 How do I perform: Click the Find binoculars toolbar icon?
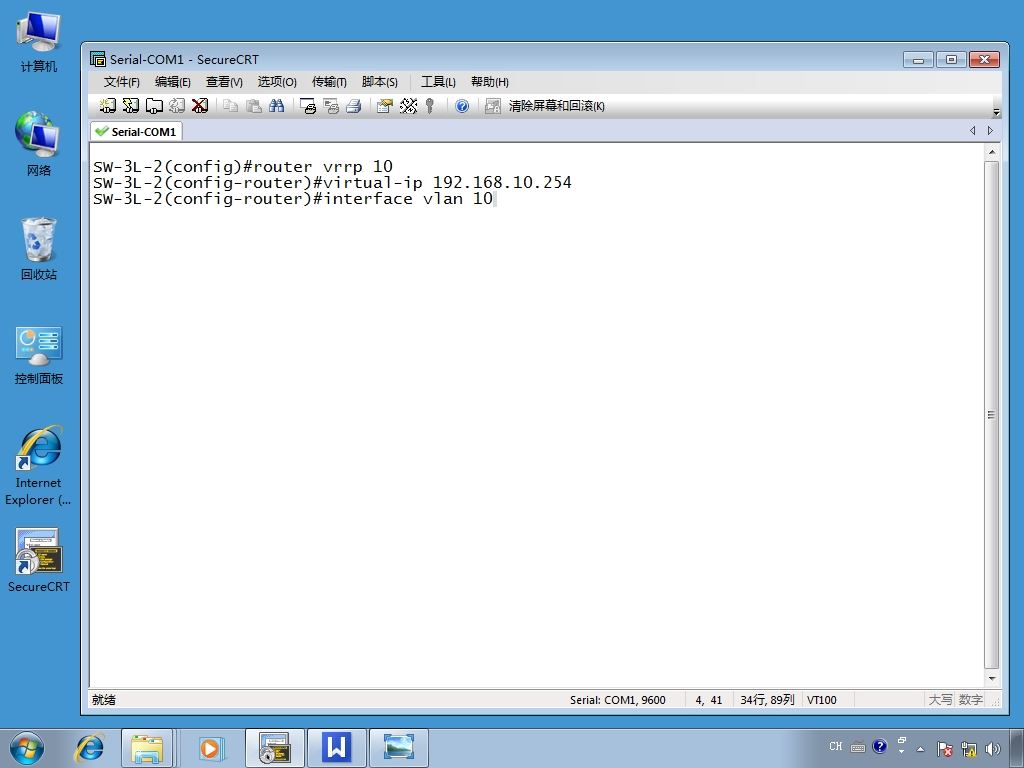coord(276,106)
